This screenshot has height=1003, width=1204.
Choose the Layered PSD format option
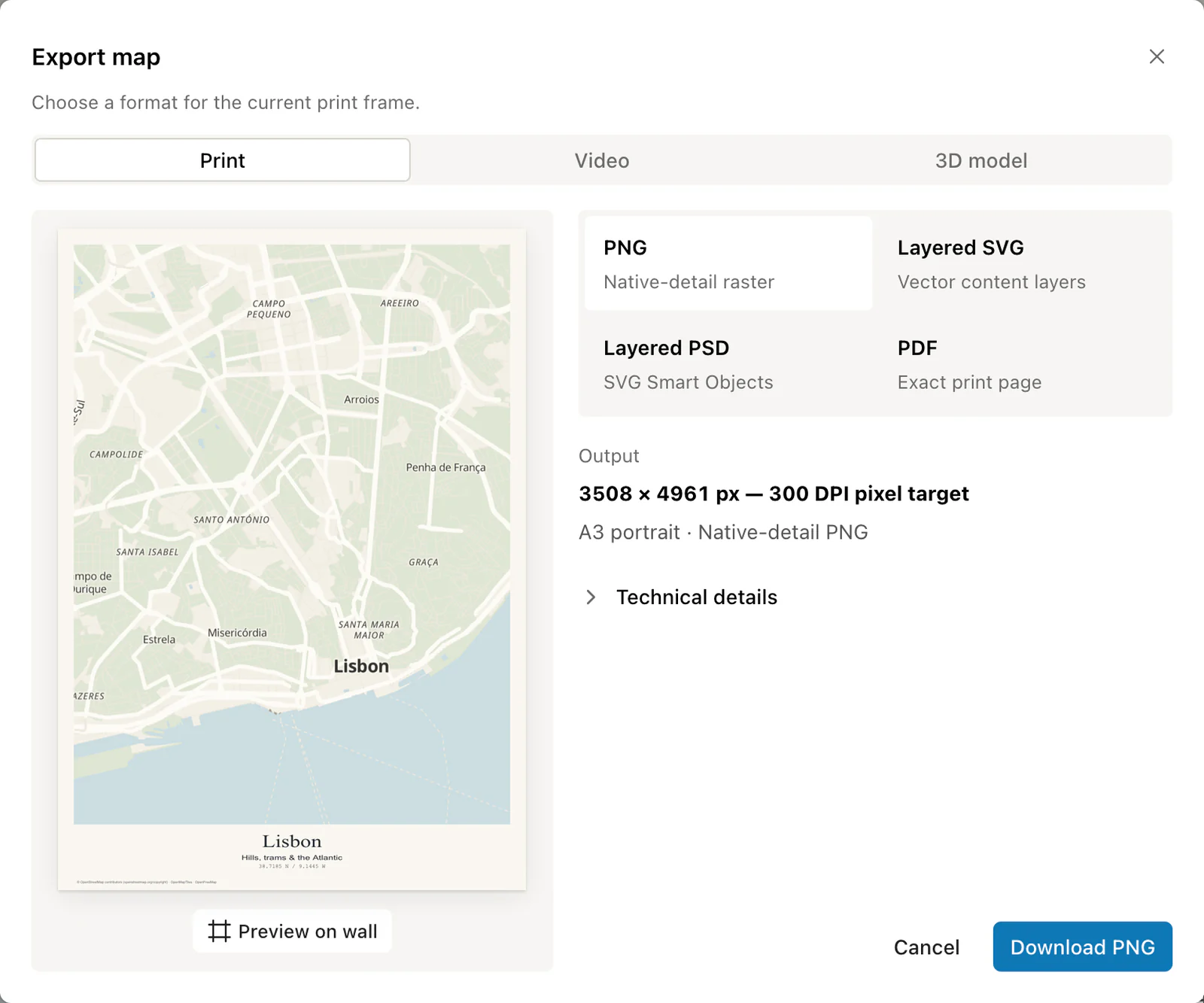[728, 364]
